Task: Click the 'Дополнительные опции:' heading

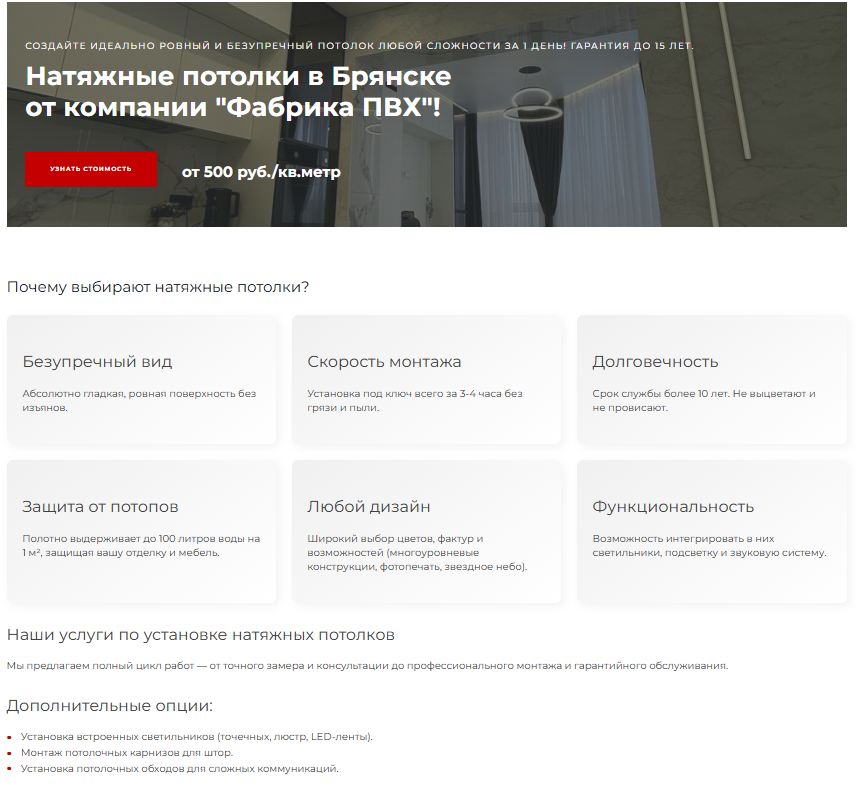Action: tap(110, 706)
